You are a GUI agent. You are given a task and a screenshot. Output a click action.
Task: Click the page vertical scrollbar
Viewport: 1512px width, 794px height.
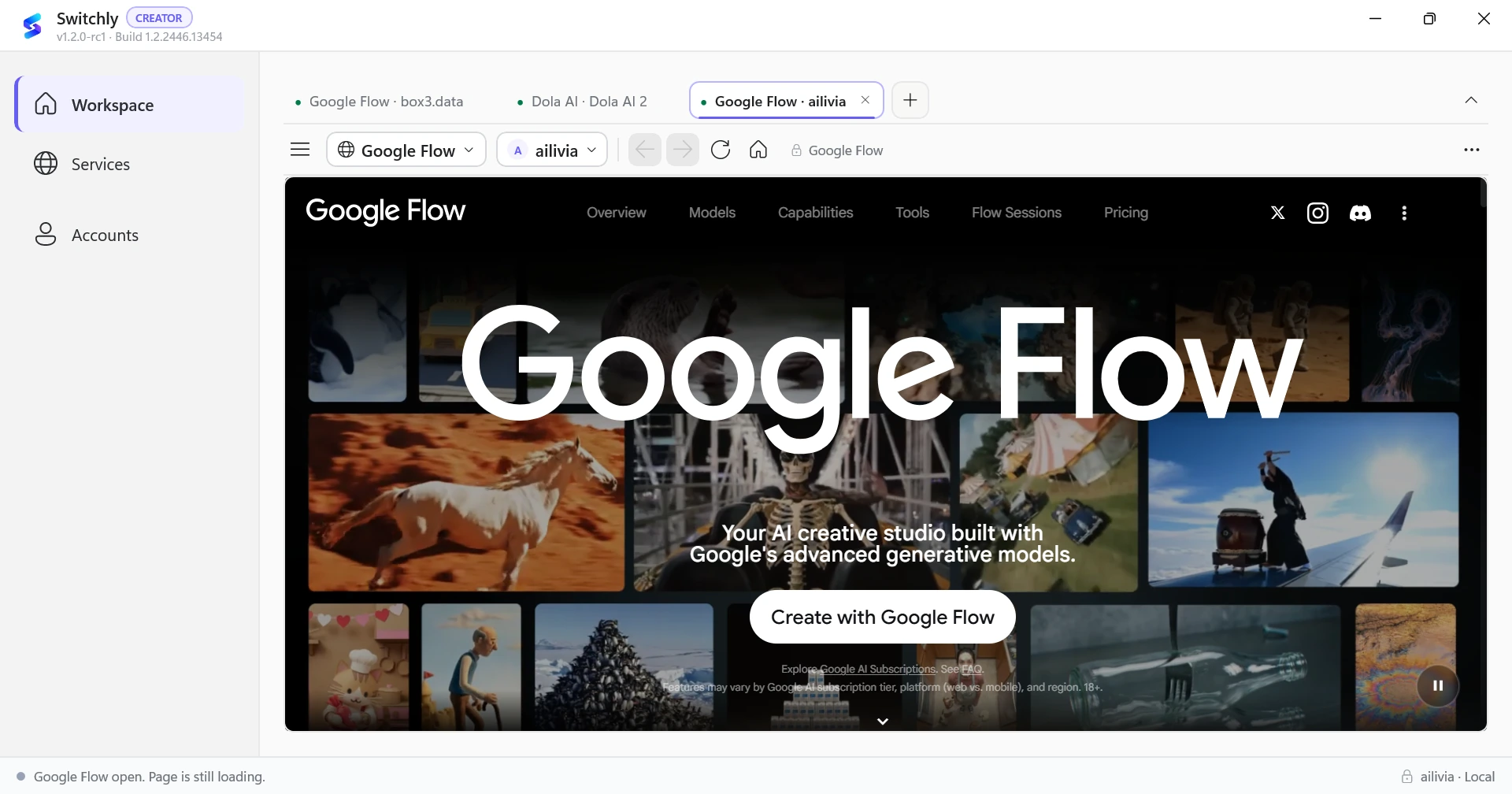click(x=1483, y=194)
